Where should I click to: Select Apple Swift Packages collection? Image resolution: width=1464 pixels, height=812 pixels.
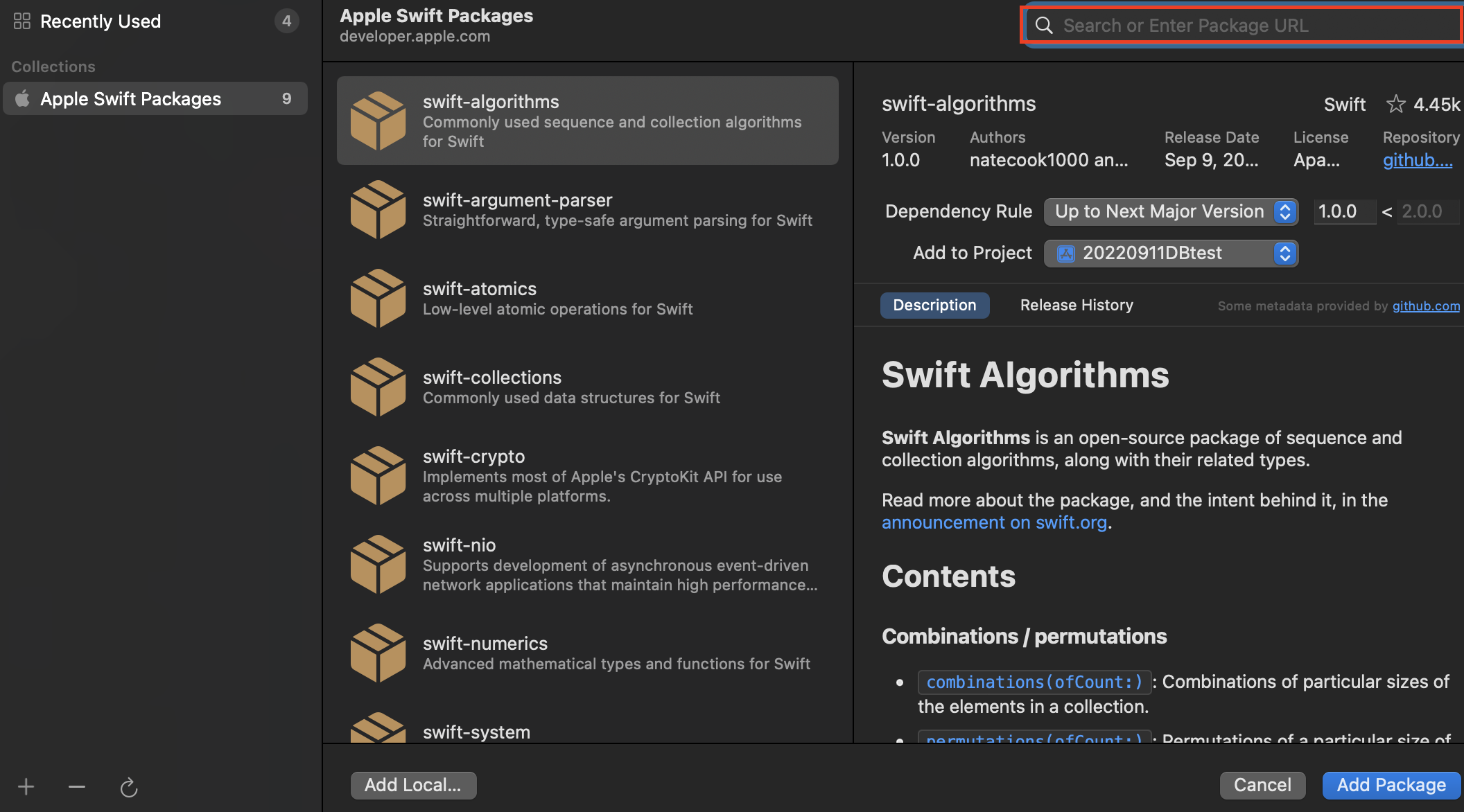pyautogui.click(x=155, y=98)
